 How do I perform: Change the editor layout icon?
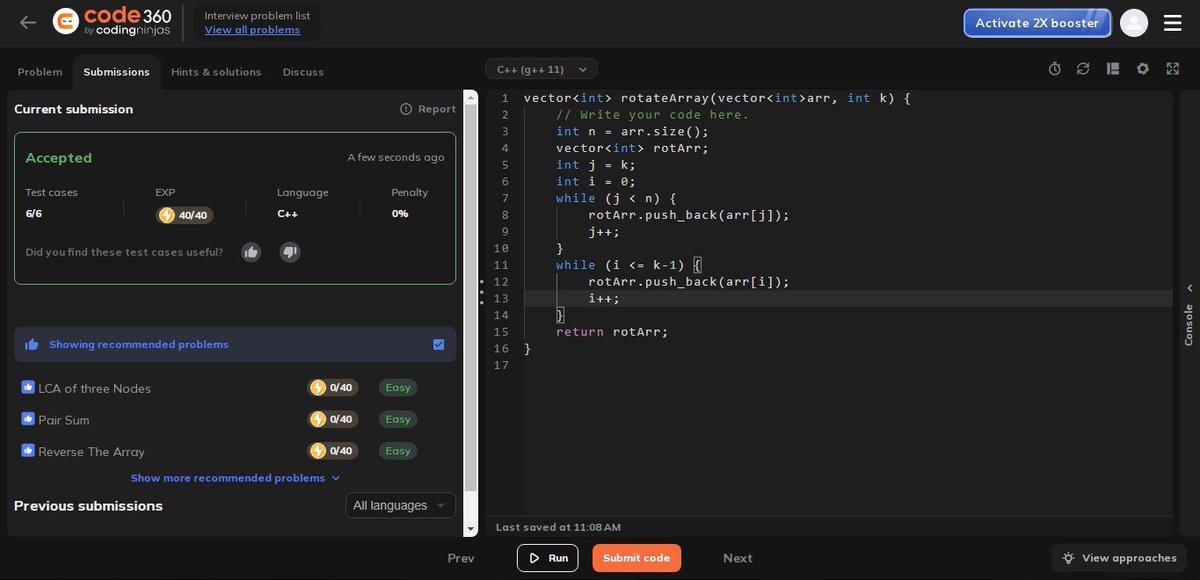coord(1113,69)
